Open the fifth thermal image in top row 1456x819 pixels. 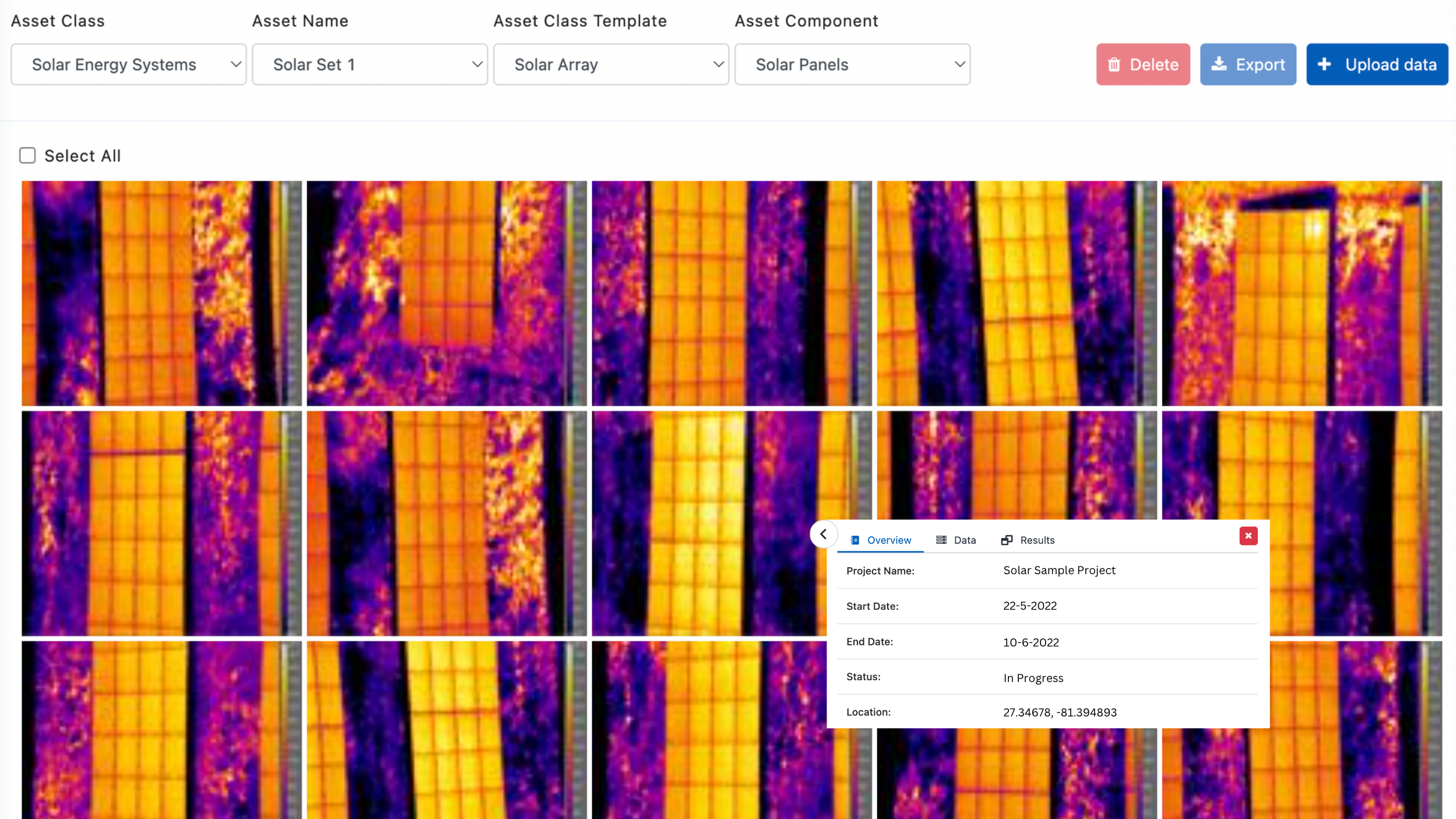click(x=1302, y=293)
